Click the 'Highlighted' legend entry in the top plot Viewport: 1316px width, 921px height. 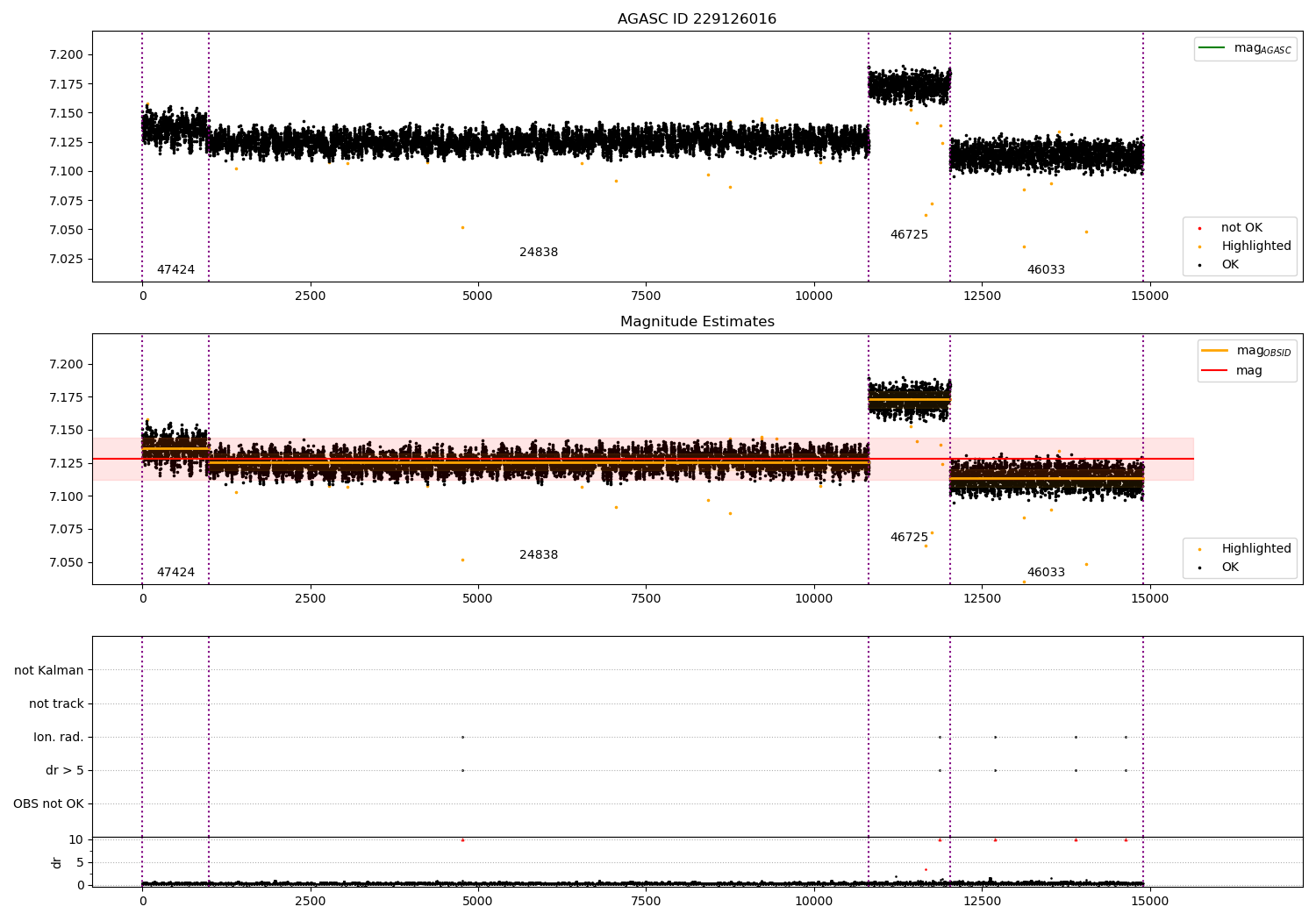[1246, 246]
